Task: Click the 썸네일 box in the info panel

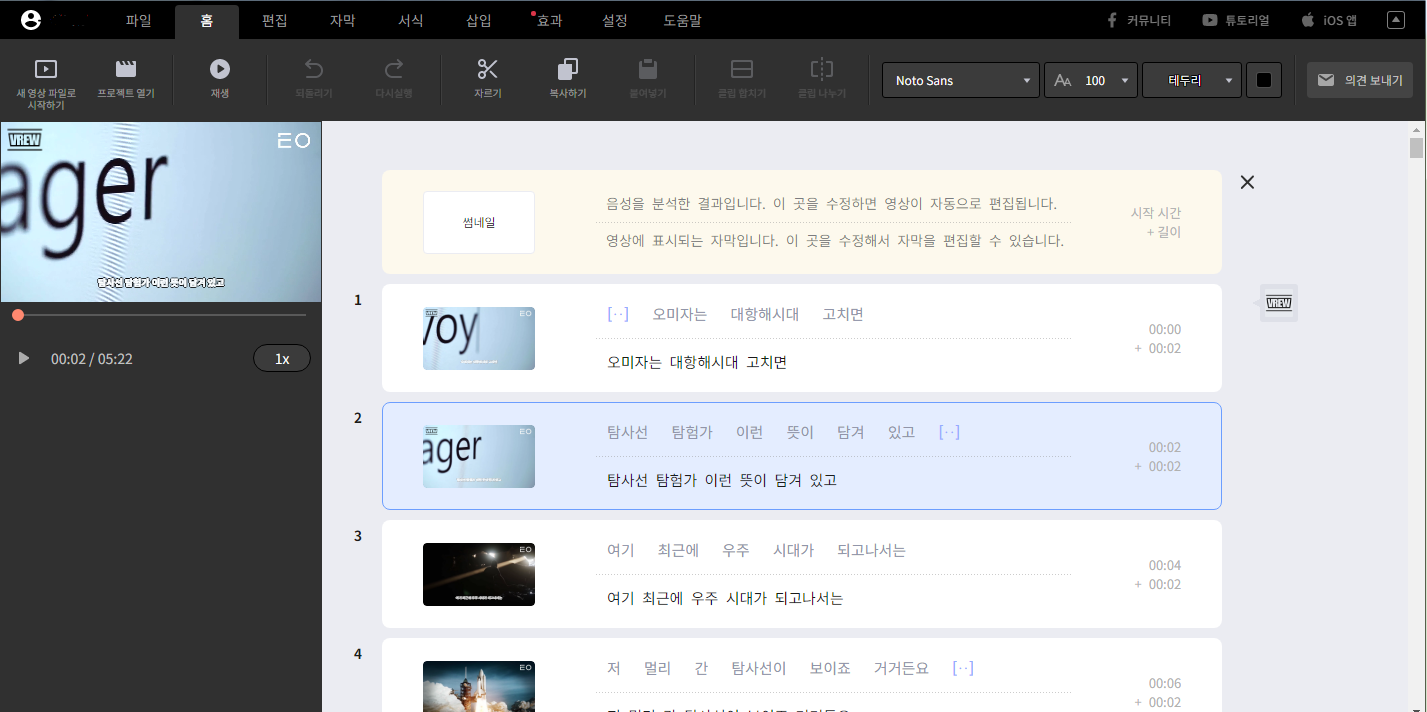Action: tap(479, 222)
